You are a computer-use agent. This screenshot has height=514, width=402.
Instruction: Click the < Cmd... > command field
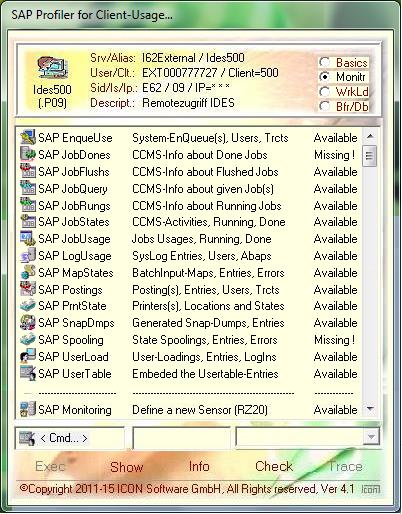tap(69, 438)
